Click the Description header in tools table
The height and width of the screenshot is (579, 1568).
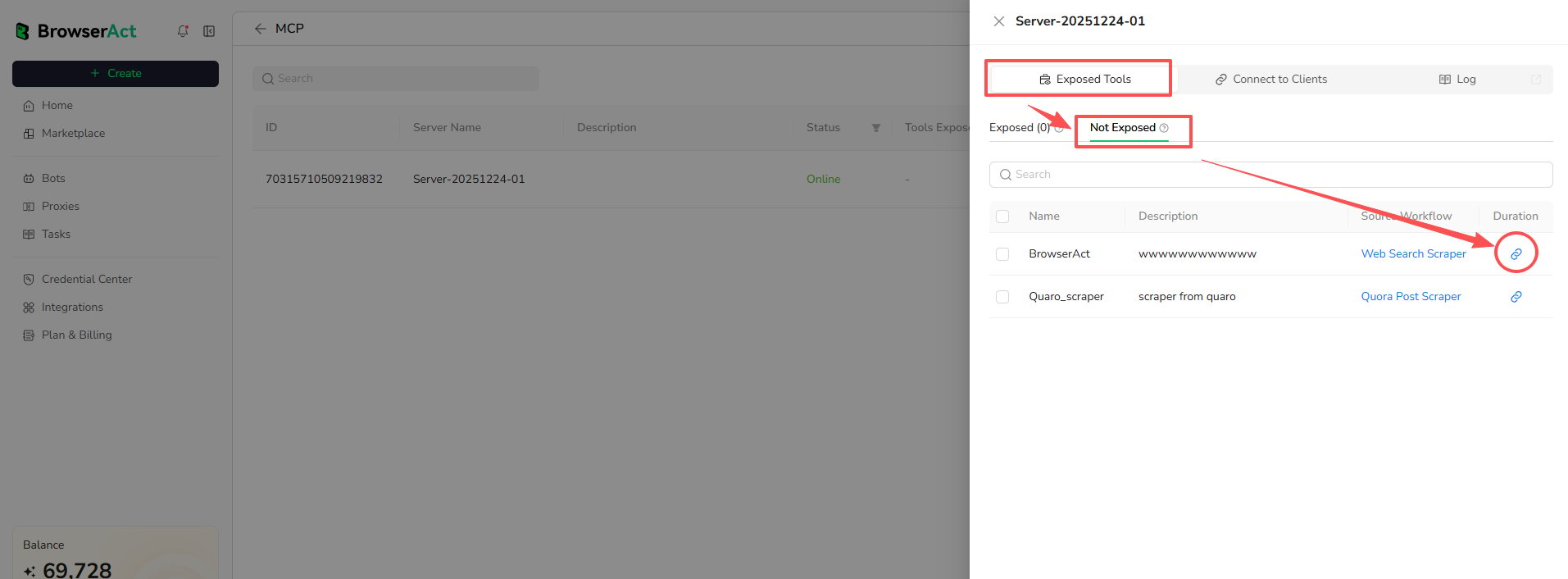[1168, 216]
